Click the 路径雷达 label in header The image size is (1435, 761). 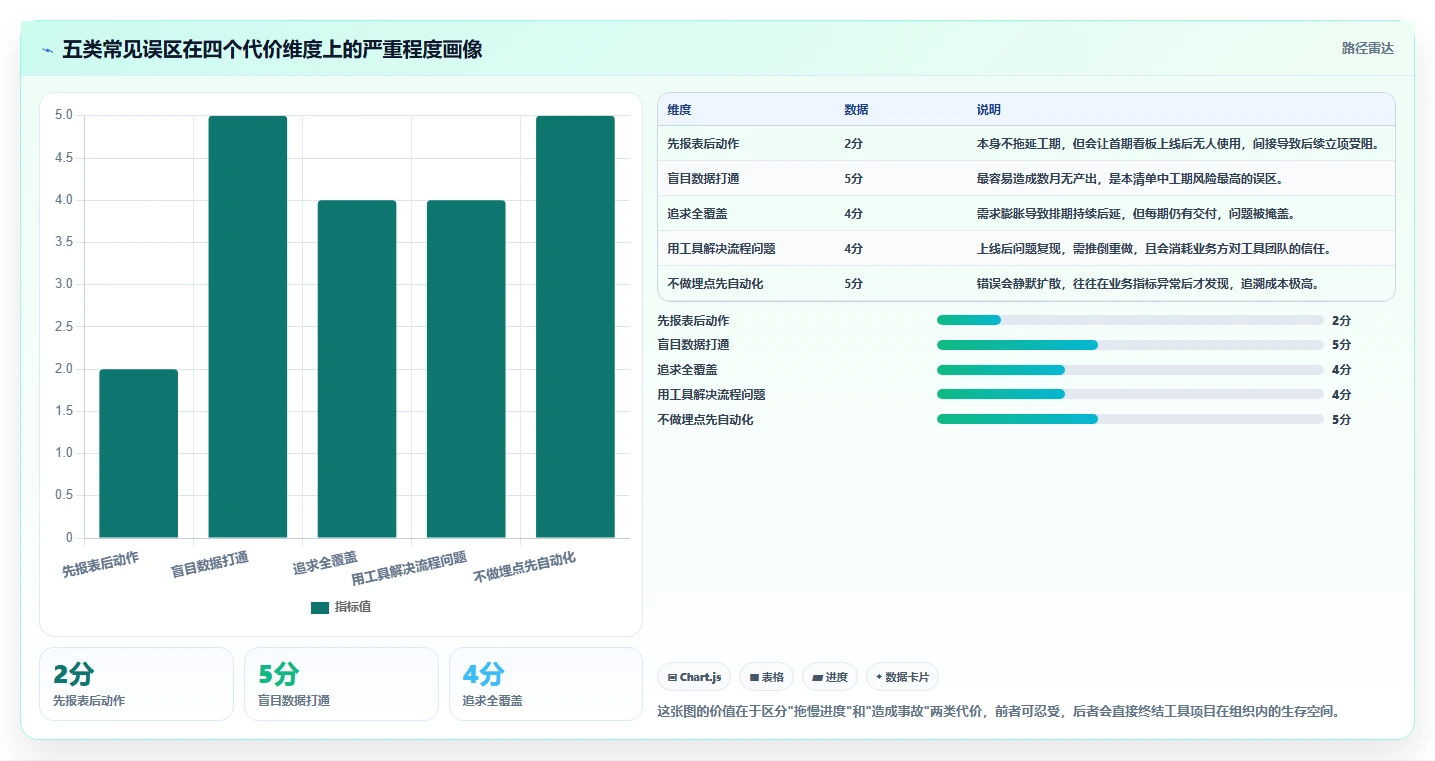click(1367, 48)
